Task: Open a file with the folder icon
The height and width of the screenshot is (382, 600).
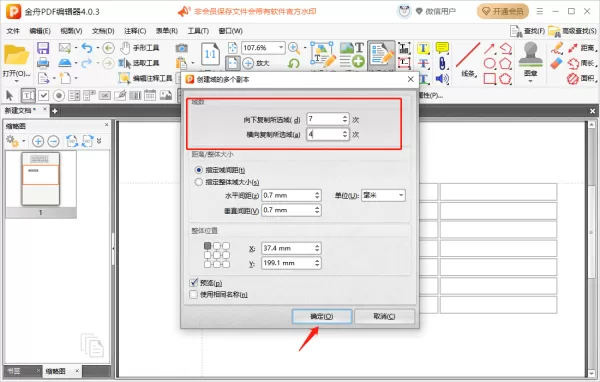Action: (x=16, y=56)
